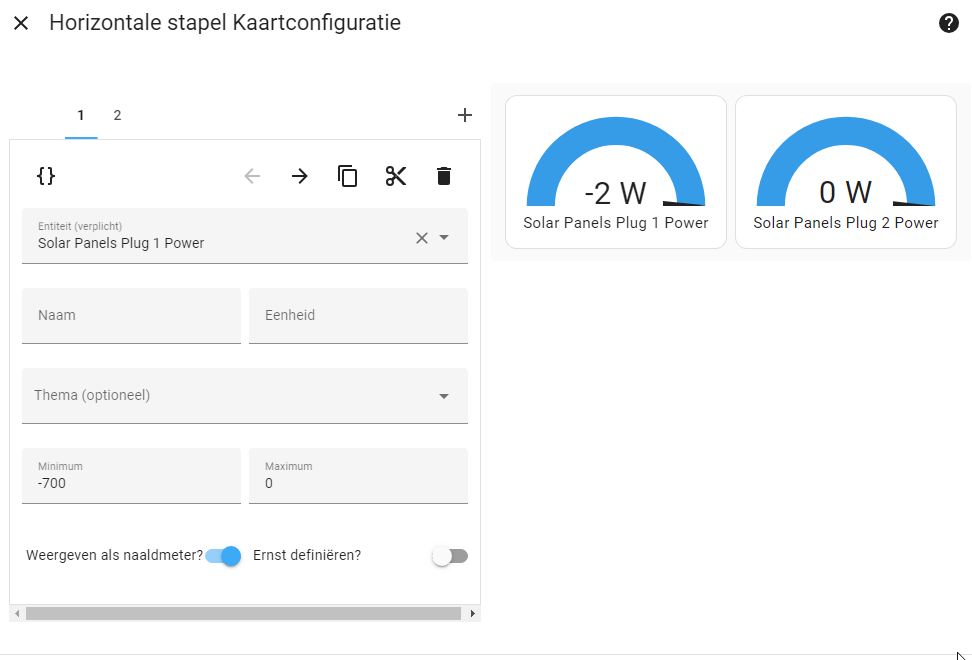
Task: Expand the Entiteit dropdown list
Action: pyautogui.click(x=445, y=237)
